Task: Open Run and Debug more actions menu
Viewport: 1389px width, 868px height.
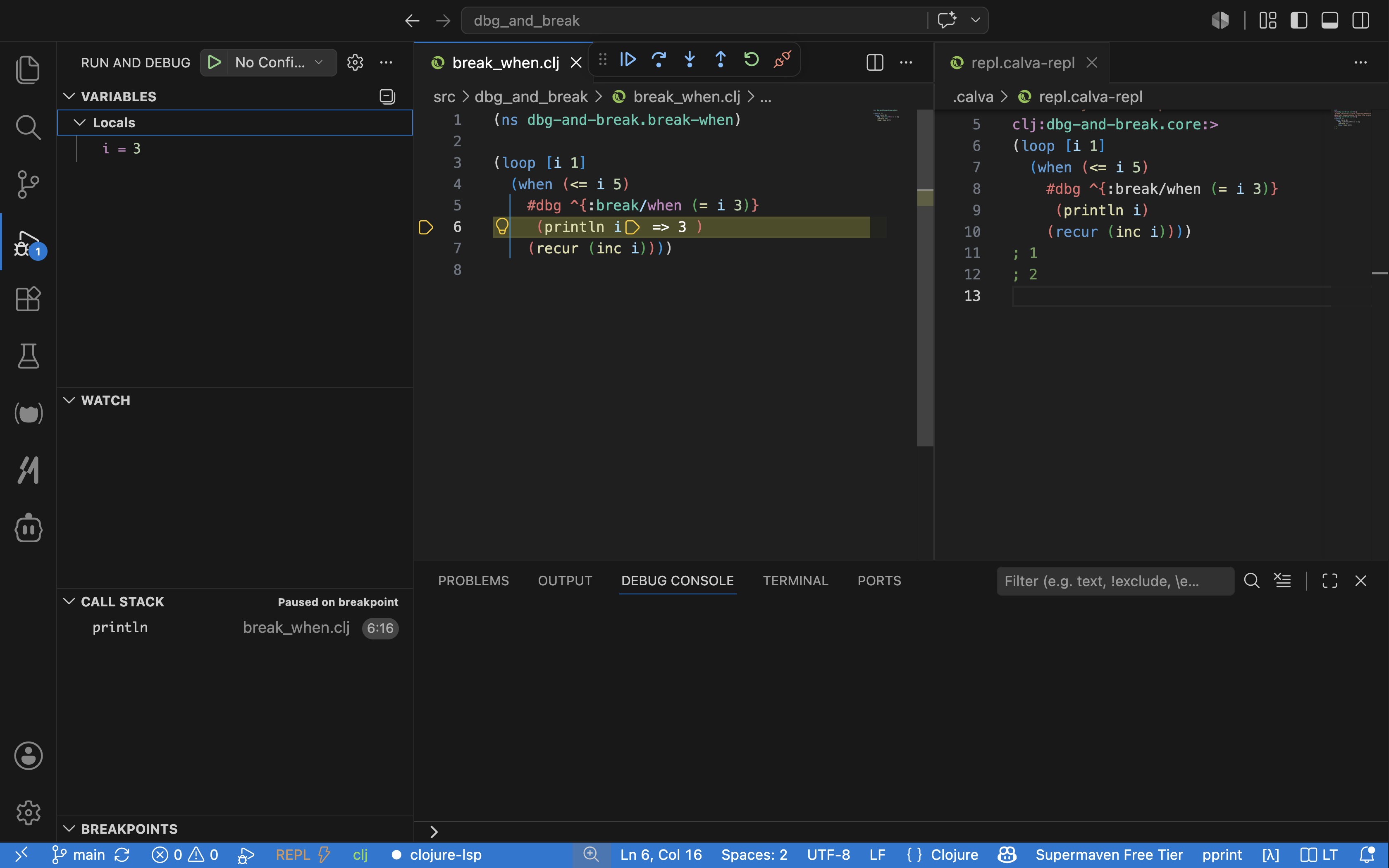Action: [x=386, y=62]
